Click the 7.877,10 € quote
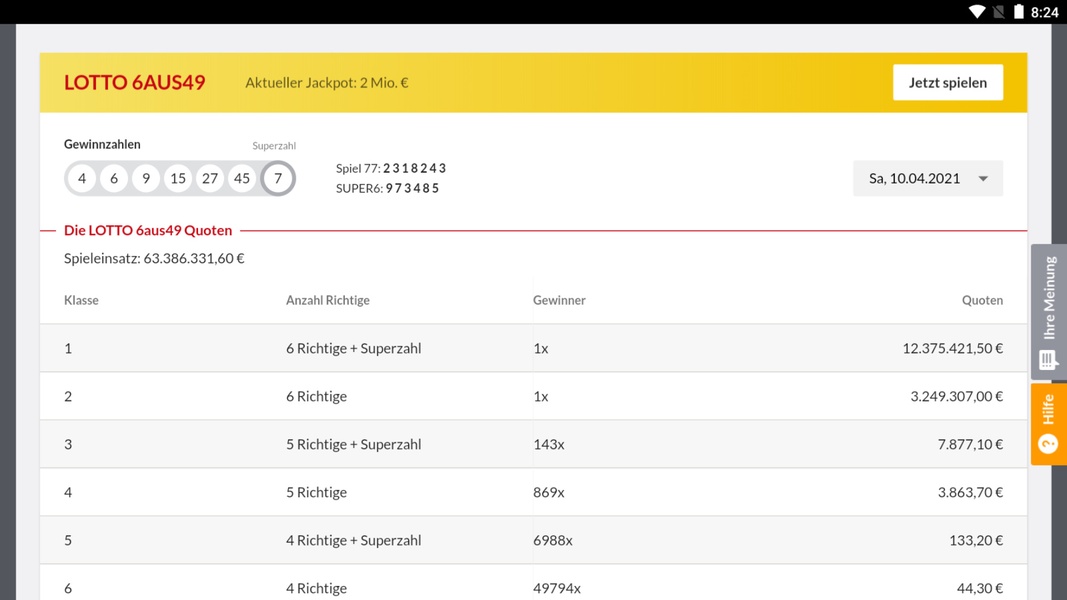Viewport: 1067px width, 600px height. [970, 444]
